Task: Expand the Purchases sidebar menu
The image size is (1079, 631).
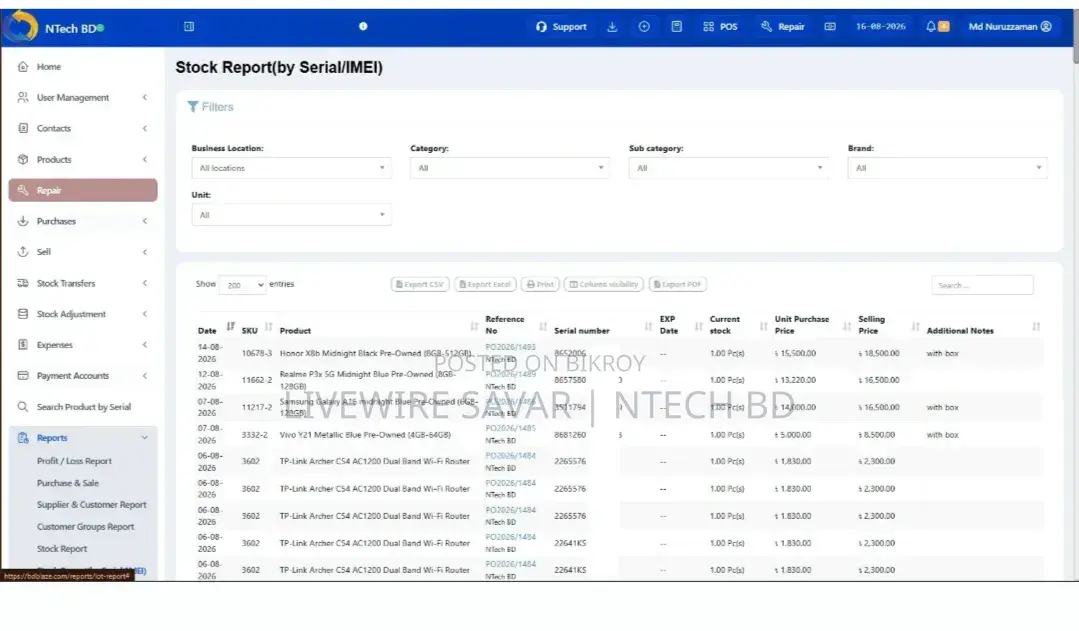Action: (83, 222)
